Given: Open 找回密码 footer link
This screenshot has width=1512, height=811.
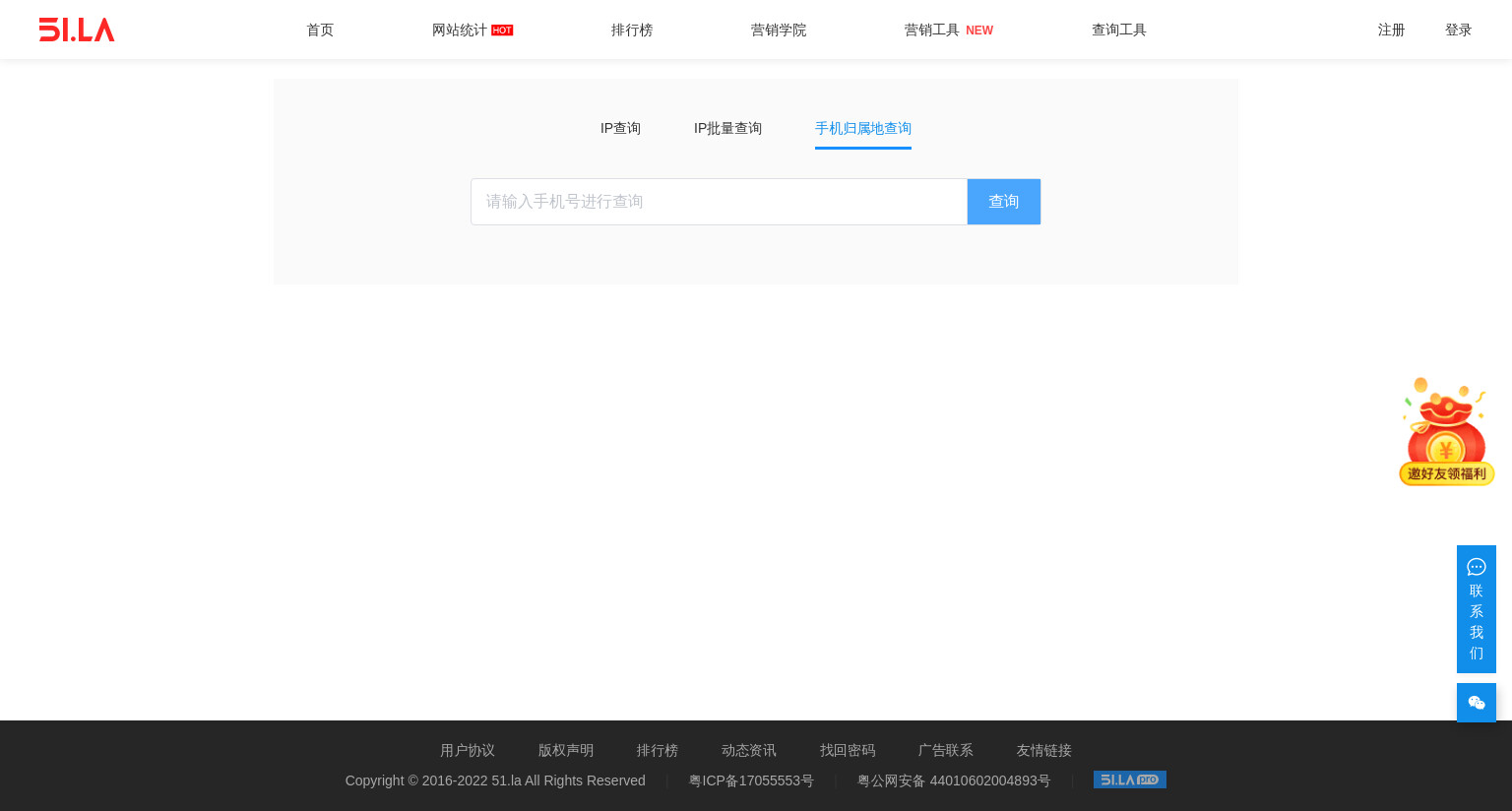Looking at the screenshot, I should tap(848, 751).
